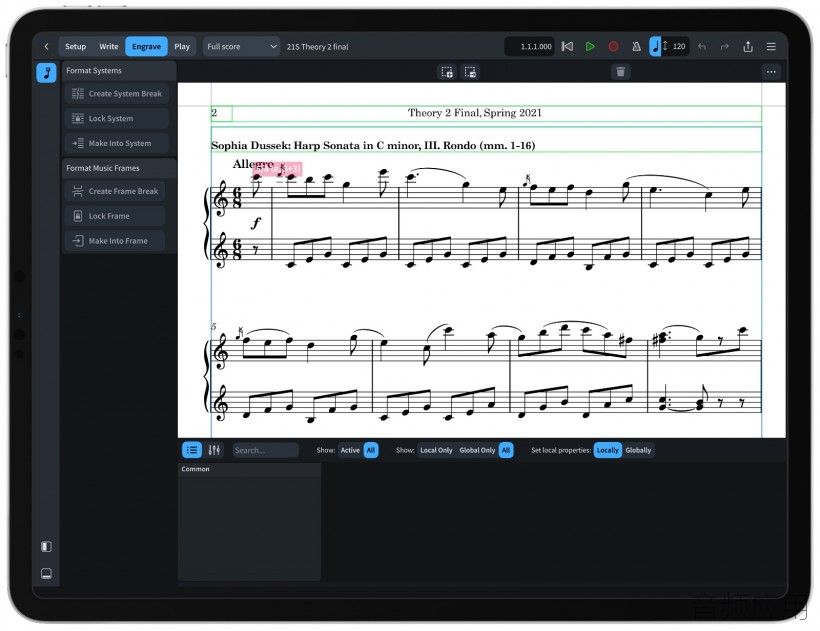Toggle the left panel visibility icon
The height and width of the screenshot is (631, 820).
46,546
